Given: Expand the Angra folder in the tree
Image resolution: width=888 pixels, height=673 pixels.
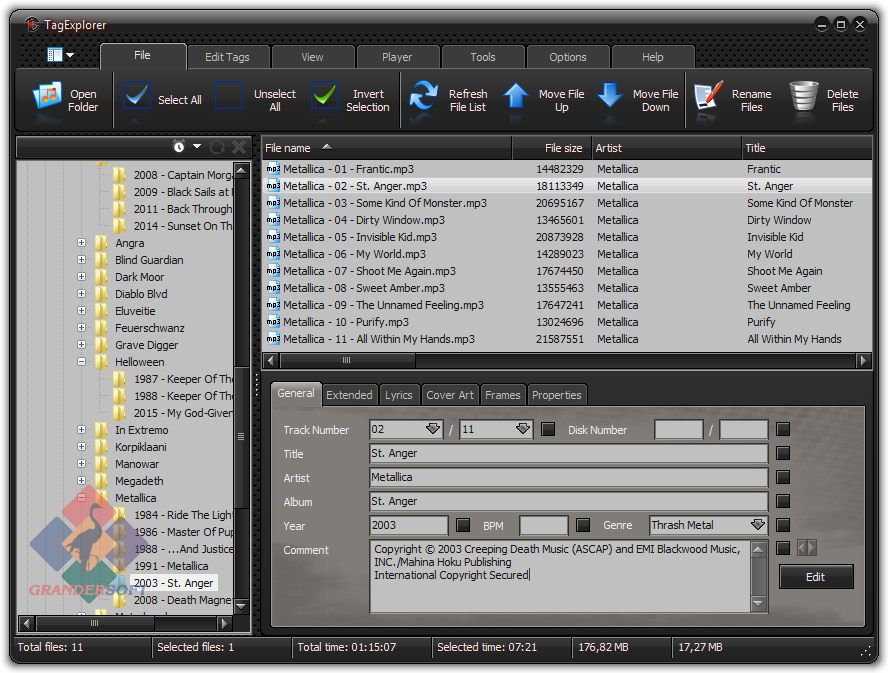Looking at the screenshot, I should coord(82,243).
